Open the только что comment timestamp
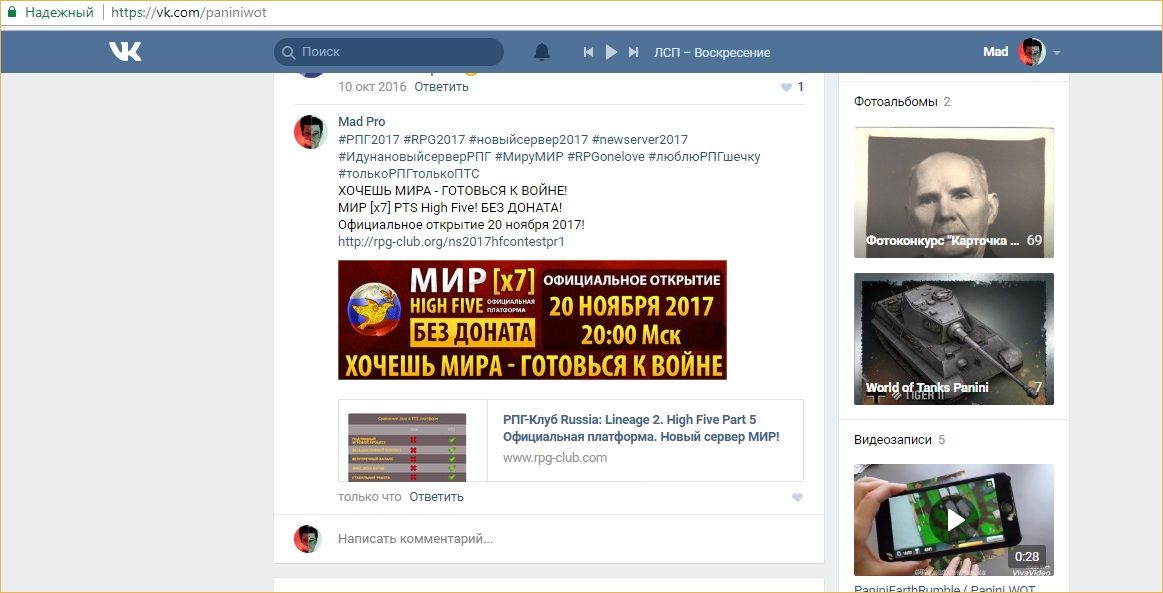1163x593 pixels. 369,497
